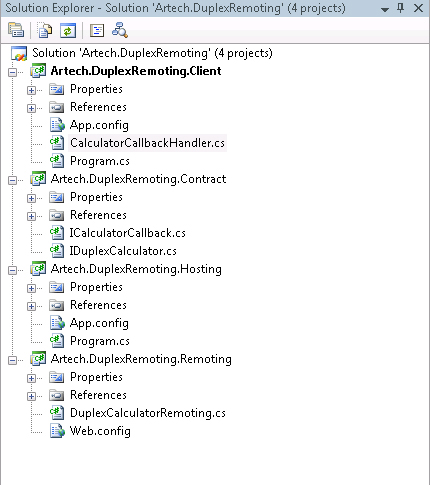The height and width of the screenshot is (485, 430).
Task: Click the Remoting project's Properties folder label
Action: point(96,377)
